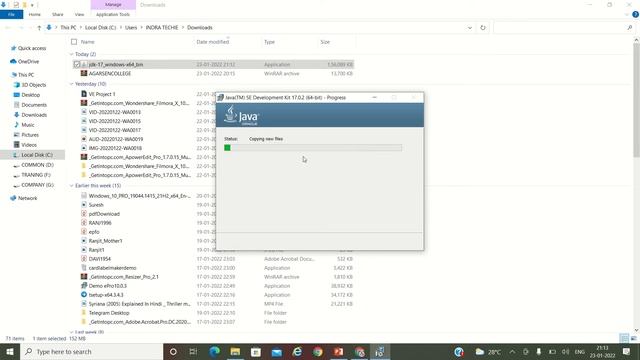Open the notification center icon
640x360 pixels.
click(x=627, y=351)
